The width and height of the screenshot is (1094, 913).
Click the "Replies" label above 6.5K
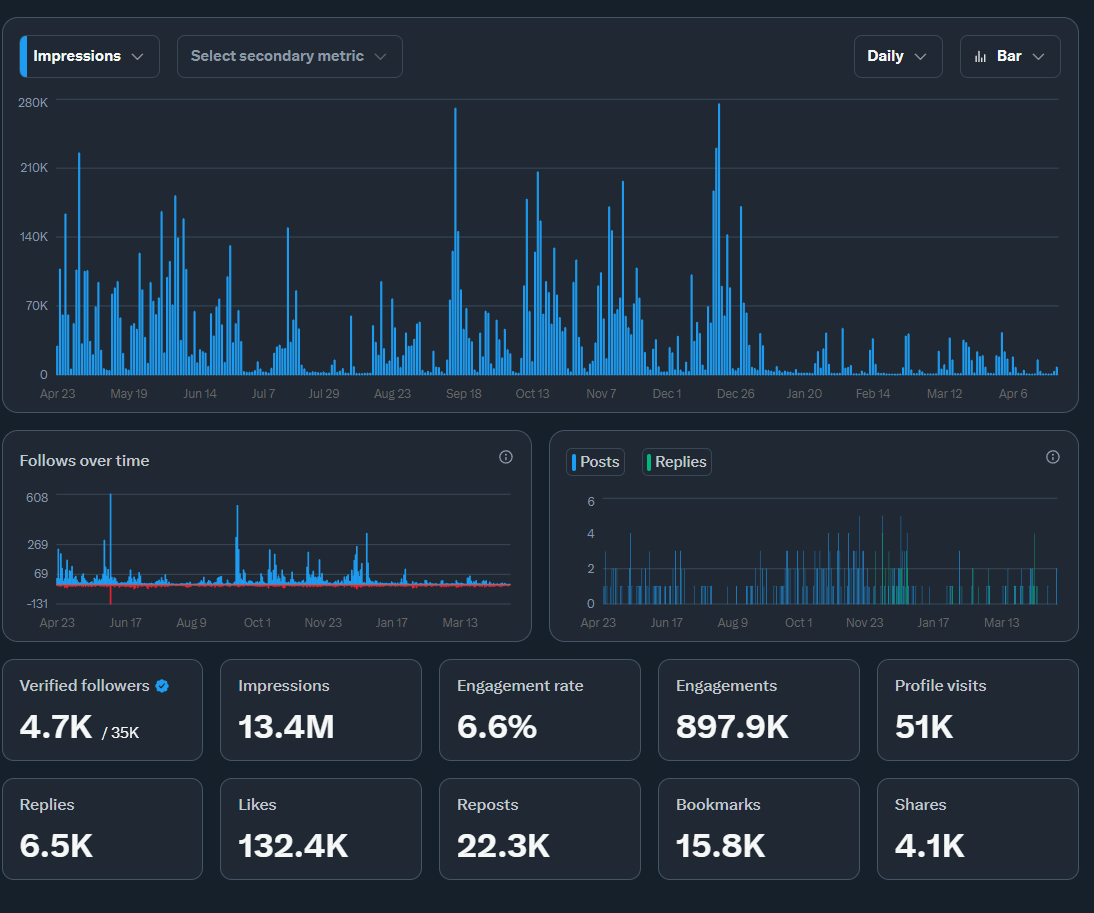click(x=47, y=804)
